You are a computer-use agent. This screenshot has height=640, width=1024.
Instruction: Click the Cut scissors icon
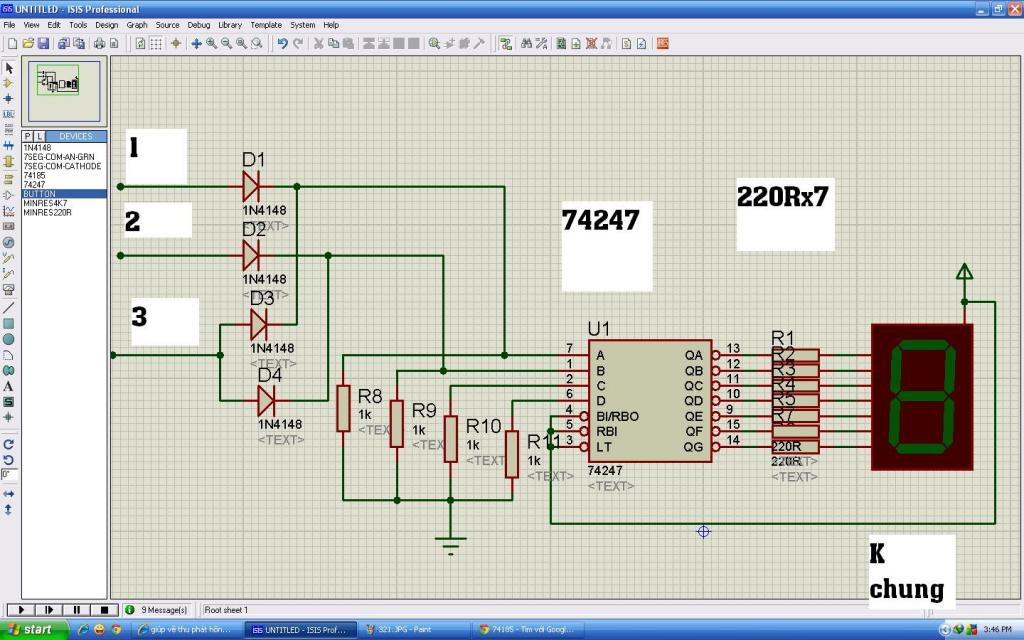319,44
